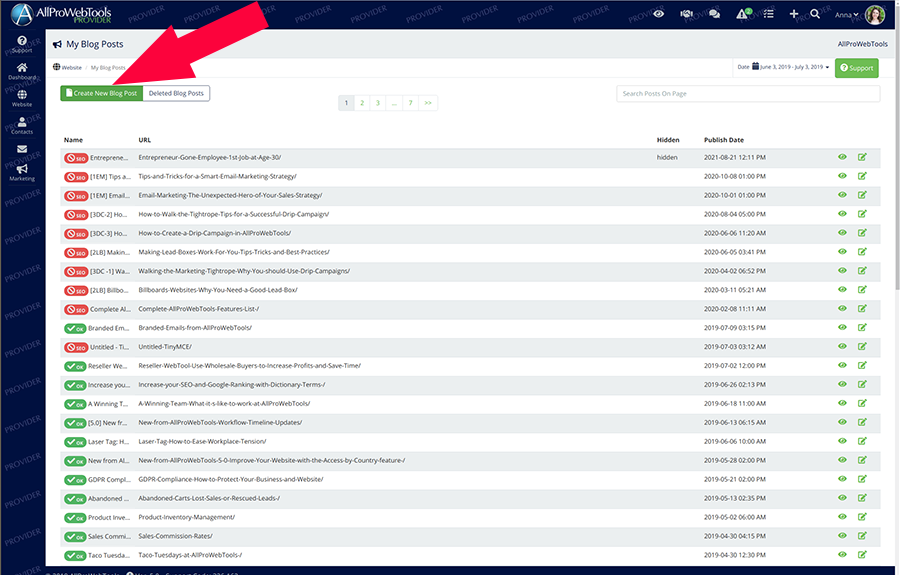Click Anna's profile avatar
The width and height of the screenshot is (900, 575).
pyautogui.click(x=875, y=15)
